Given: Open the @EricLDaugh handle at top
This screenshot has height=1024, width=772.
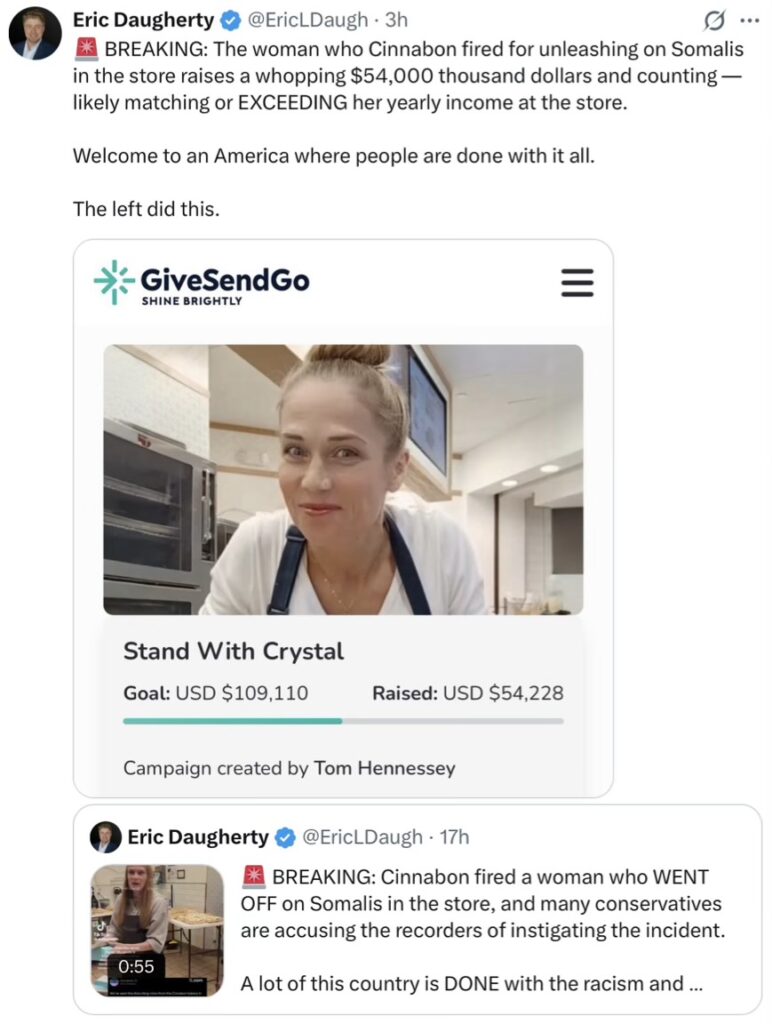Looking at the screenshot, I should (x=308, y=20).
